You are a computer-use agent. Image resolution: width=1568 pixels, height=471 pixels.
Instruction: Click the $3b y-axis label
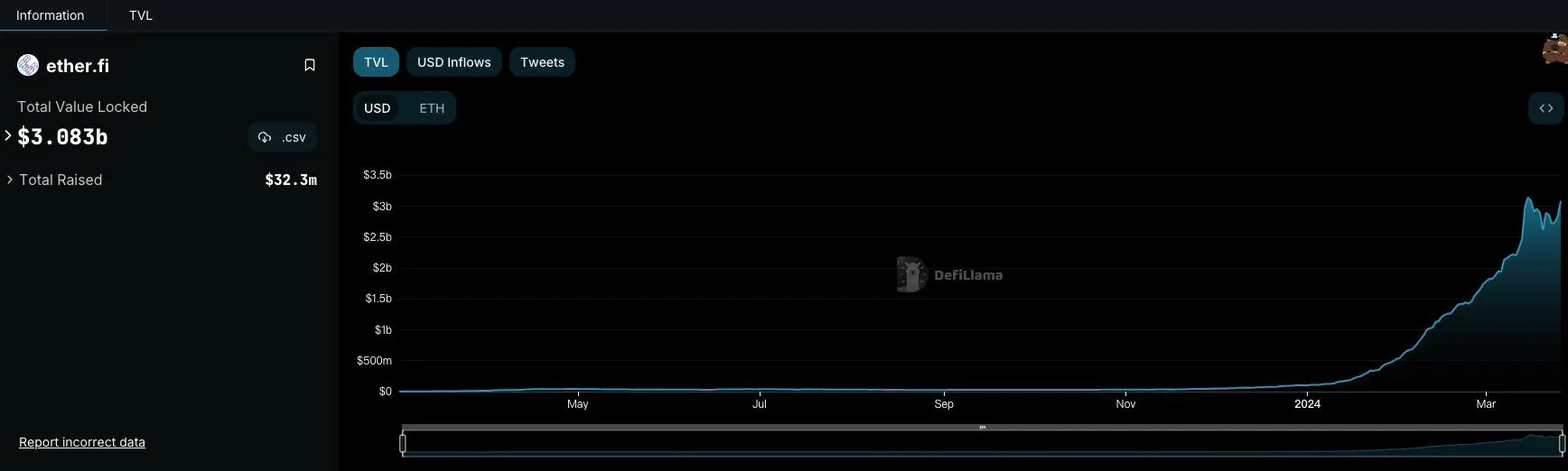coord(382,207)
